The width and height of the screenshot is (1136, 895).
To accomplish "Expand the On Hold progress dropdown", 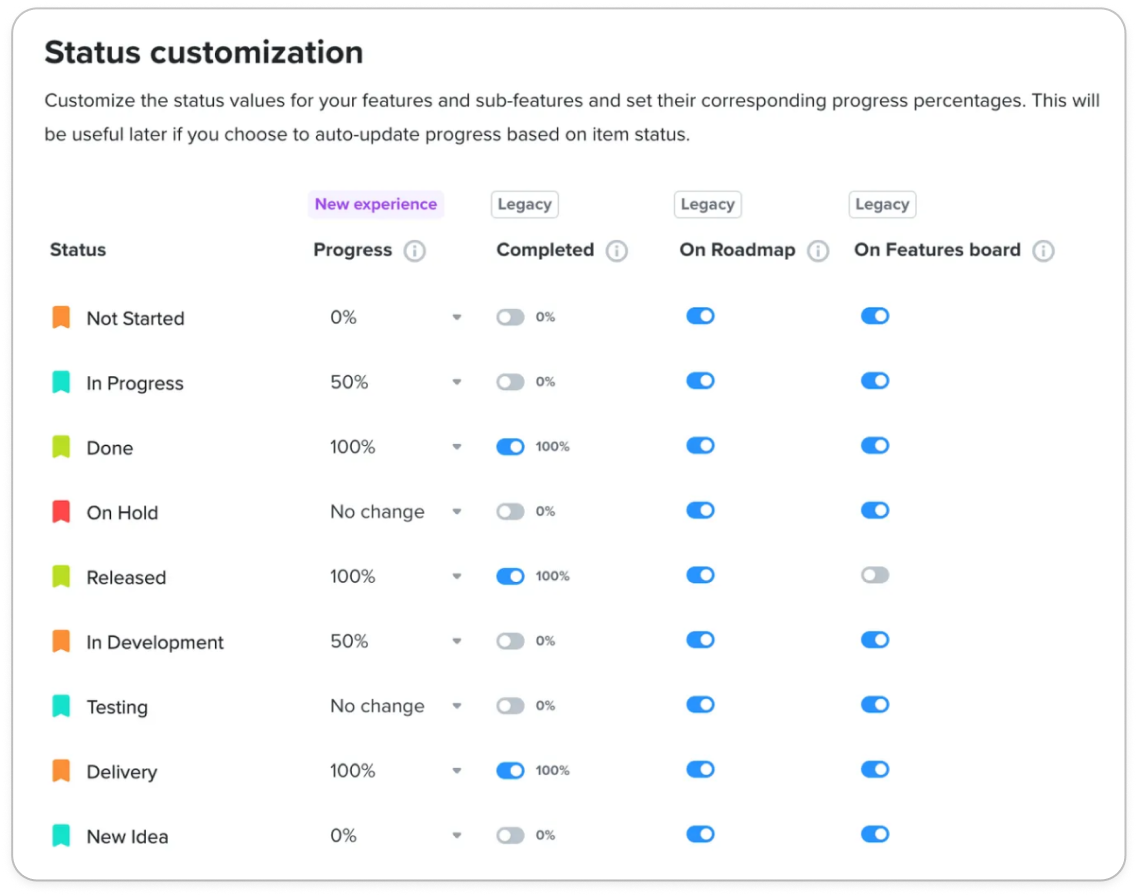I will coord(395,512).
